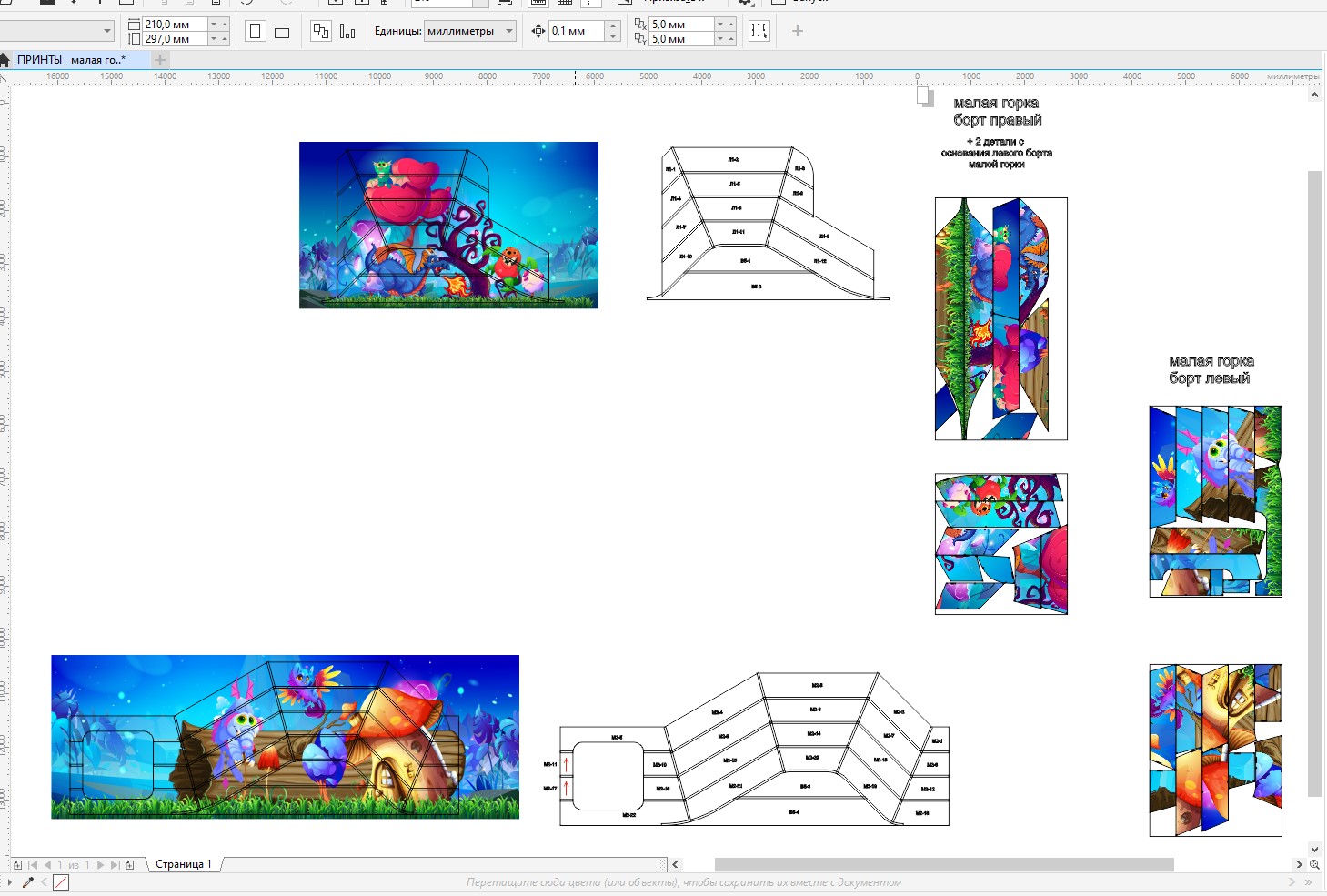Click the current page layout icon

coord(347,31)
